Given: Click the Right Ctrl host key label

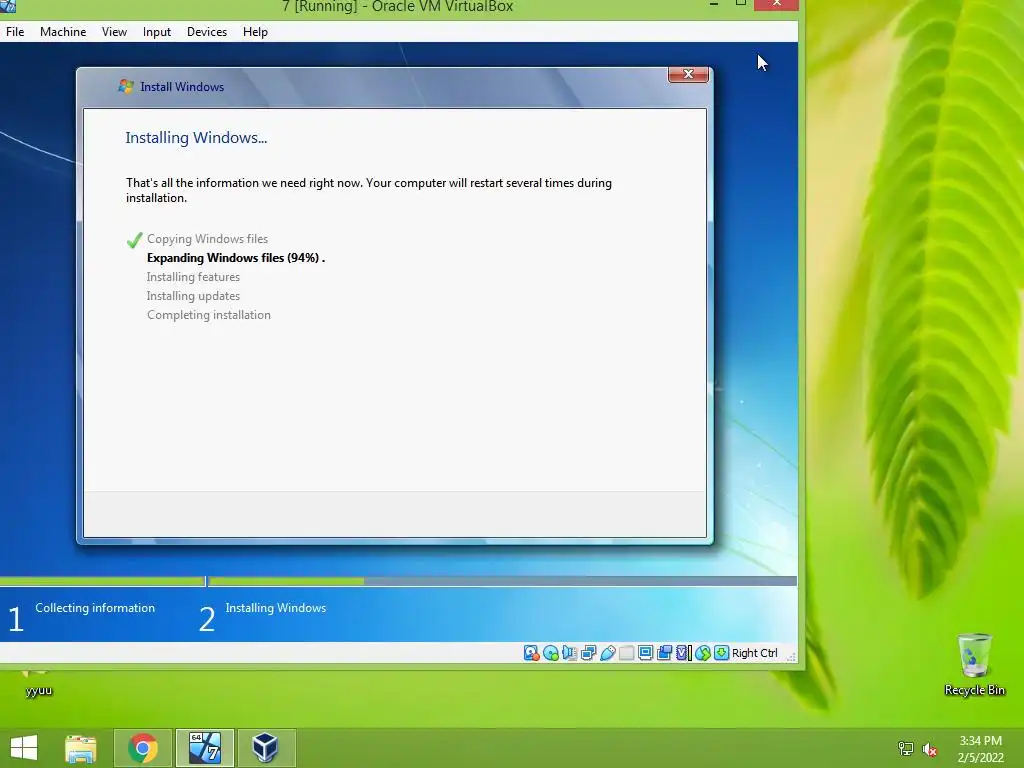Looking at the screenshot, I should pos(754,653).
